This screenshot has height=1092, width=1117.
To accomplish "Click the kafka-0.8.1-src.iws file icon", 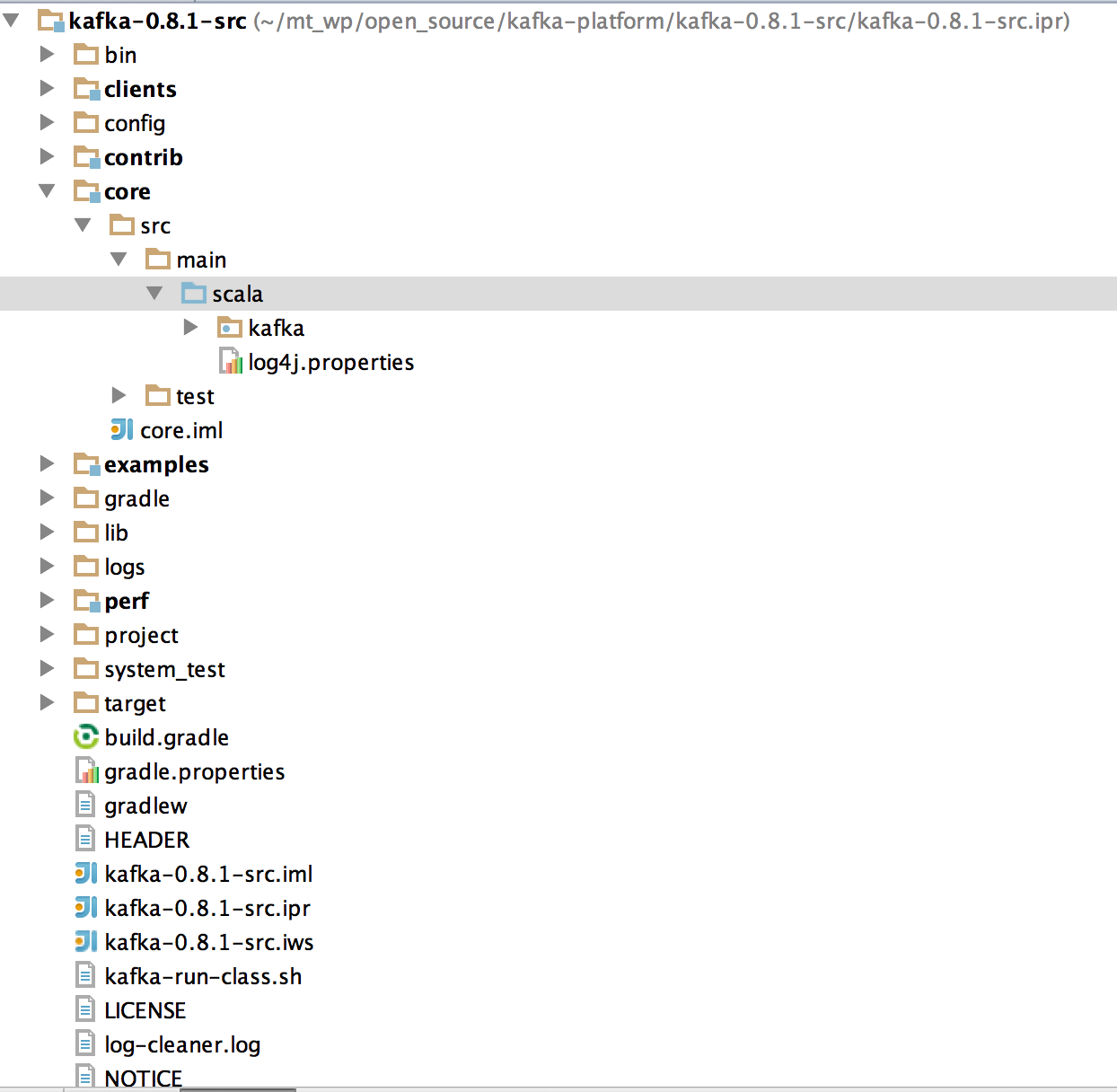I will [x=86, y=941].
